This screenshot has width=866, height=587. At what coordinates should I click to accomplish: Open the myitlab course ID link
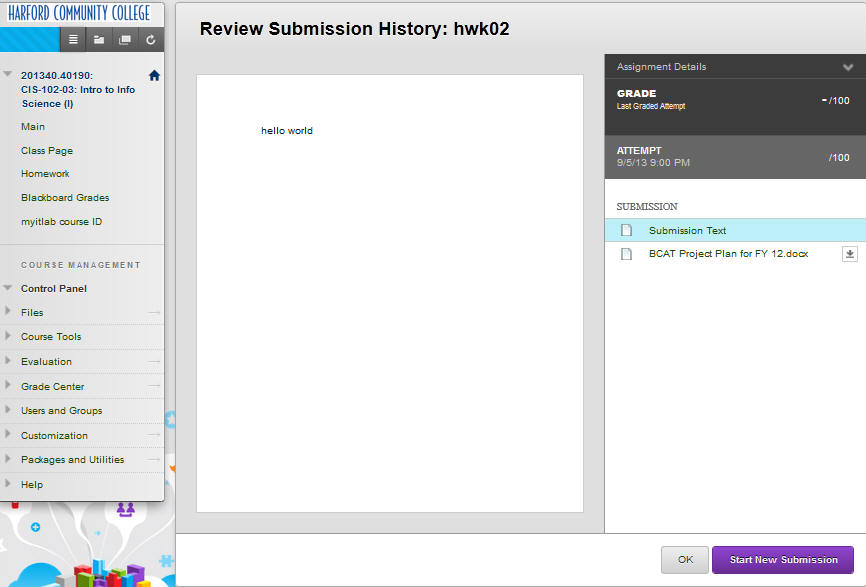point(61,222)
